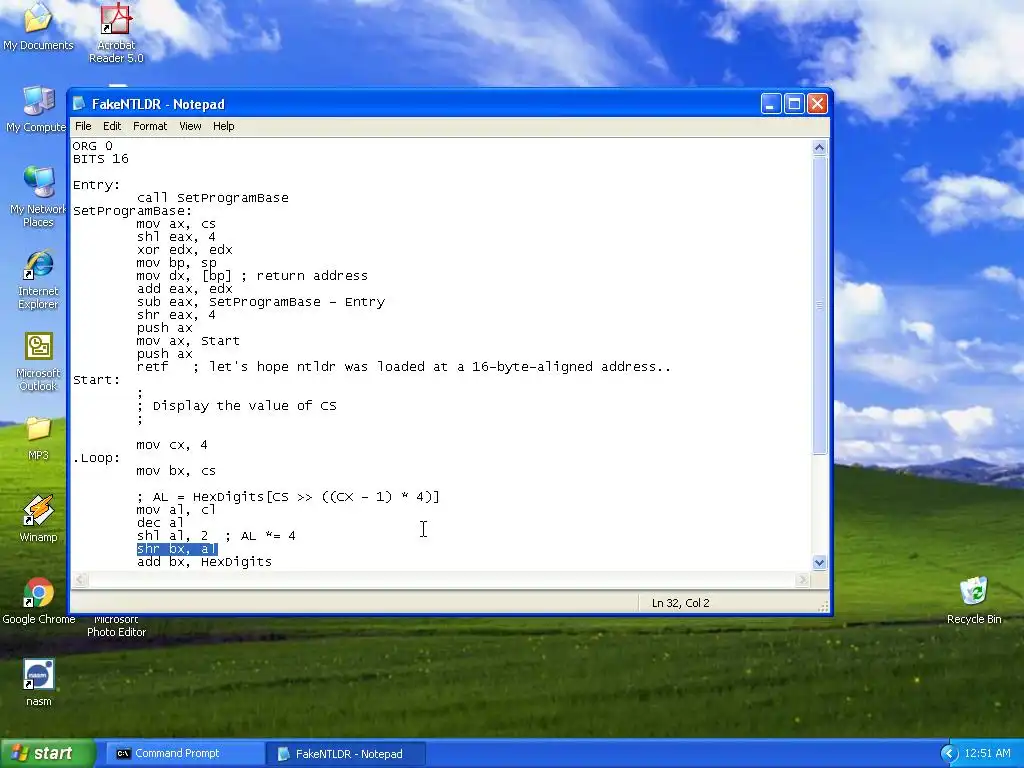Screen dimensions: 1024x768
Task: Click the vertical scrollbar thumb
Action: pos(820,305)
